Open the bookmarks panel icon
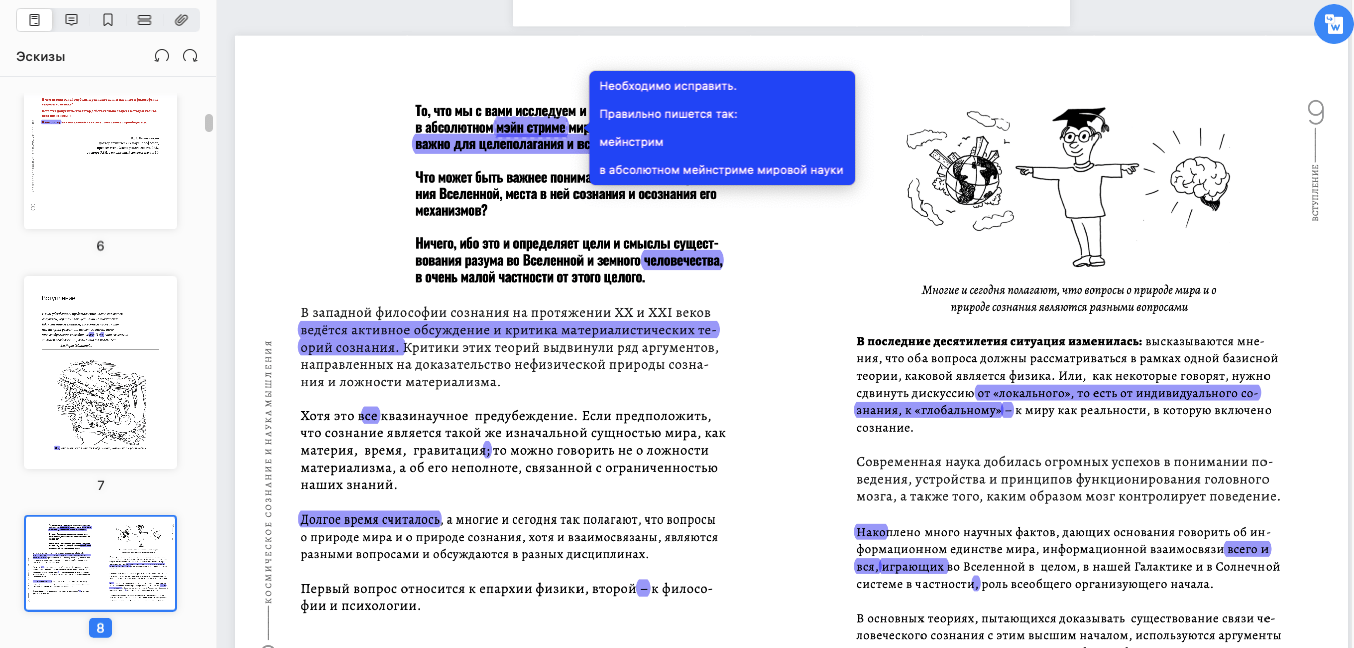 [x=108, y=20]
